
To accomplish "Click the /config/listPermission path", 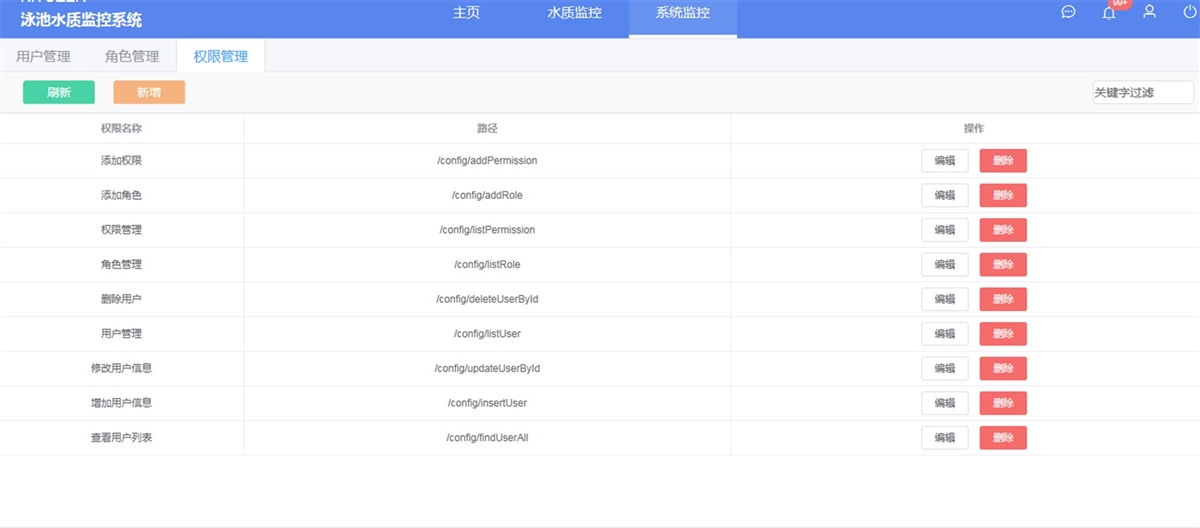I will 487,230.
